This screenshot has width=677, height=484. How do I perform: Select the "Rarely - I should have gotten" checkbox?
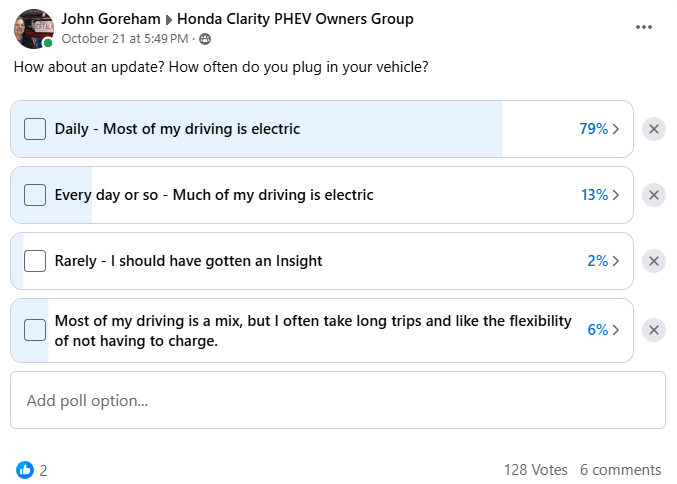tap(35, 261)
